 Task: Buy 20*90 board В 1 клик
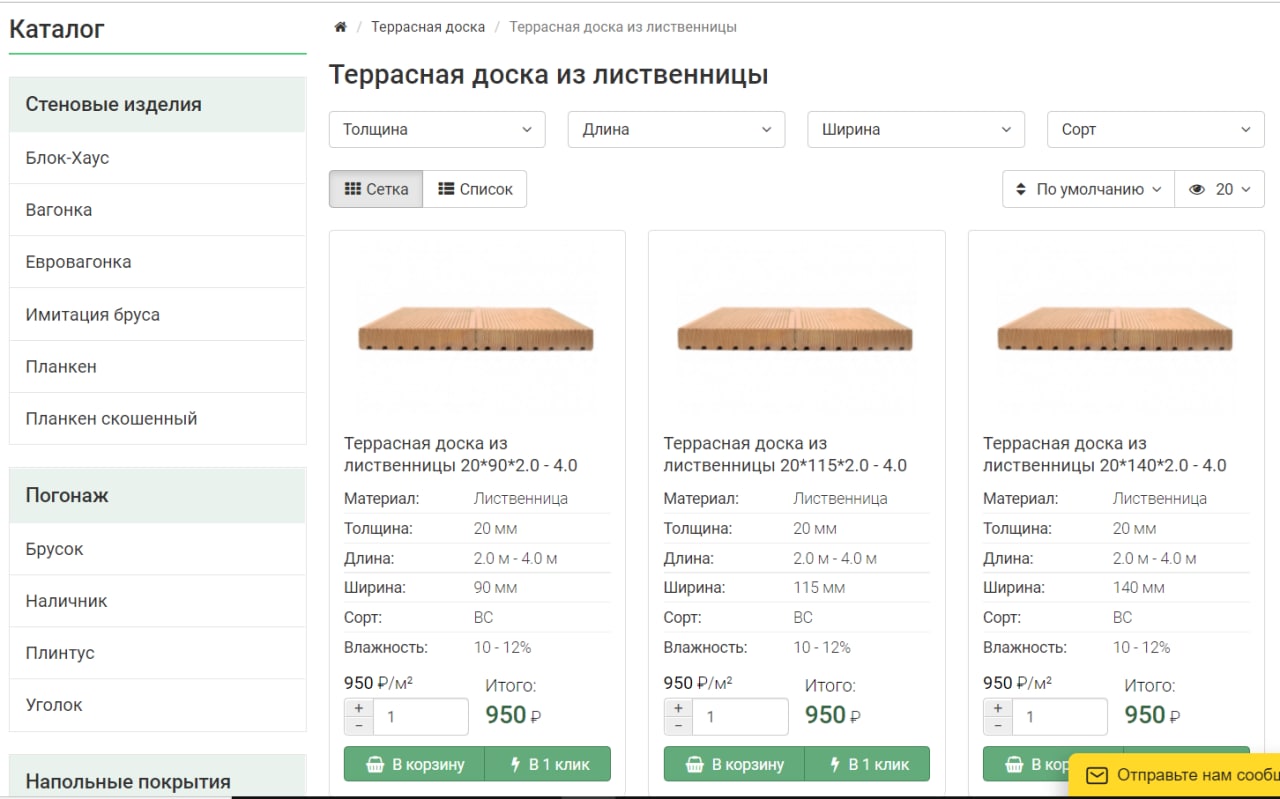pos(548,764)
